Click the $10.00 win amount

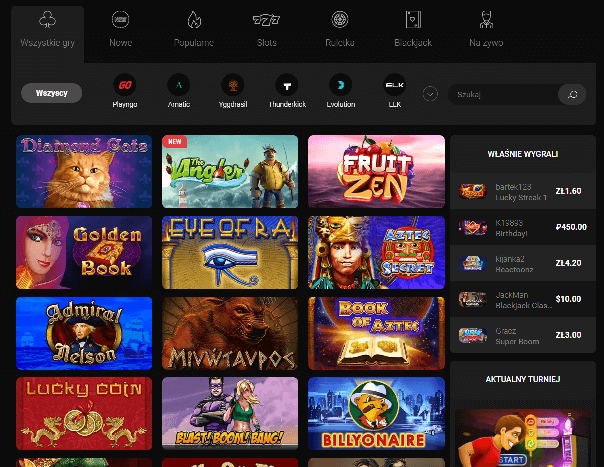568,299
